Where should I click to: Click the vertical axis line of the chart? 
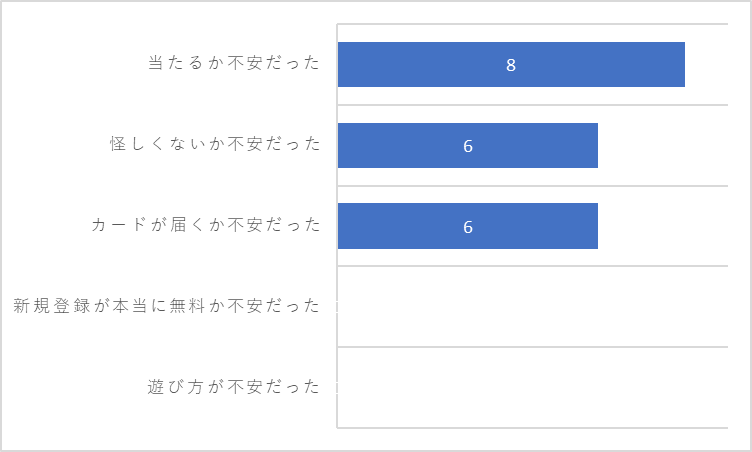[337, 226]
